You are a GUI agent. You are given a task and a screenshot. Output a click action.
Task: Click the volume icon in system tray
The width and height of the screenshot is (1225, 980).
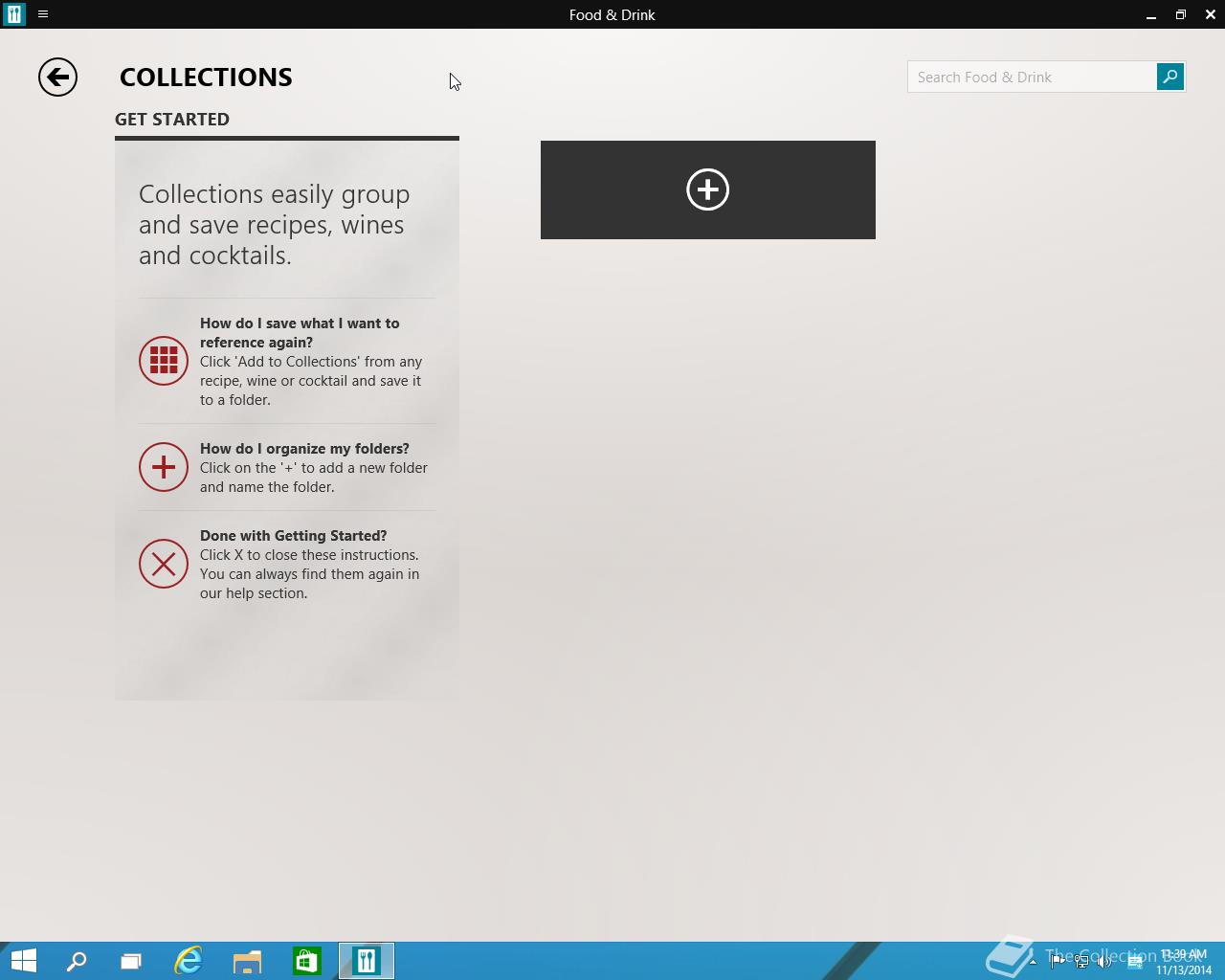(1104, 962)
